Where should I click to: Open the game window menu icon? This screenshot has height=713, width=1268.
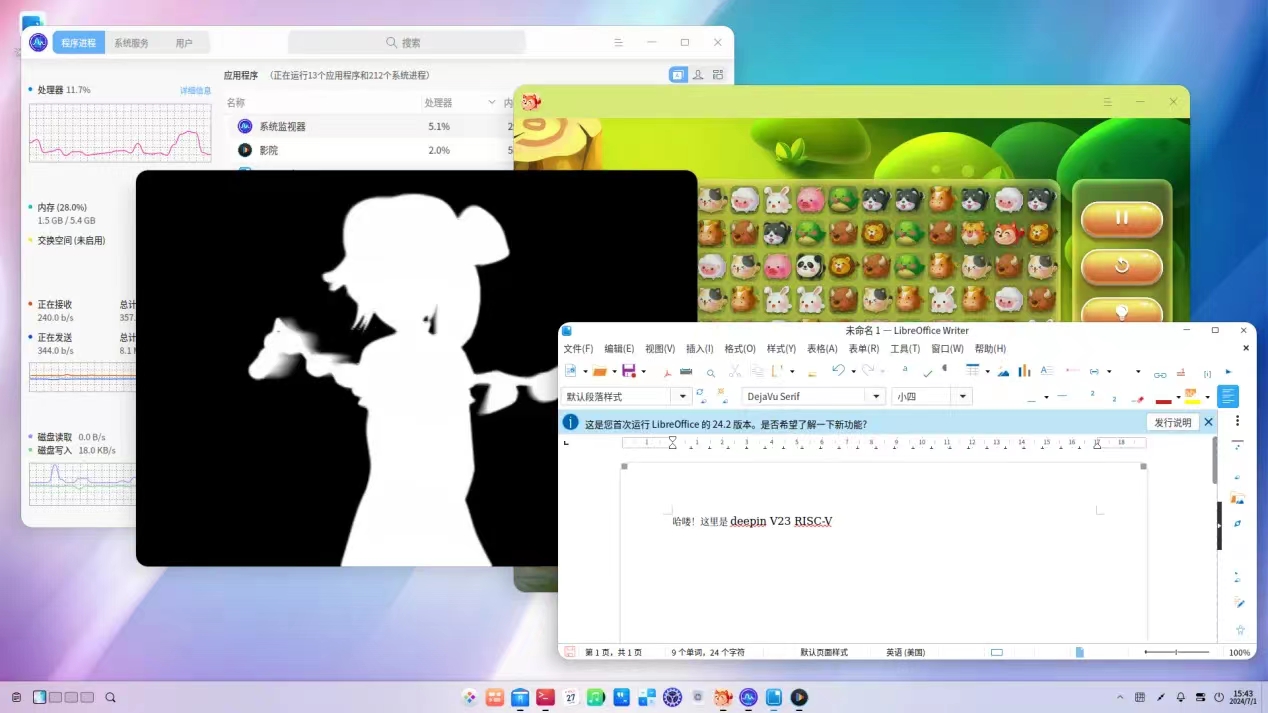coord(1107,102)
